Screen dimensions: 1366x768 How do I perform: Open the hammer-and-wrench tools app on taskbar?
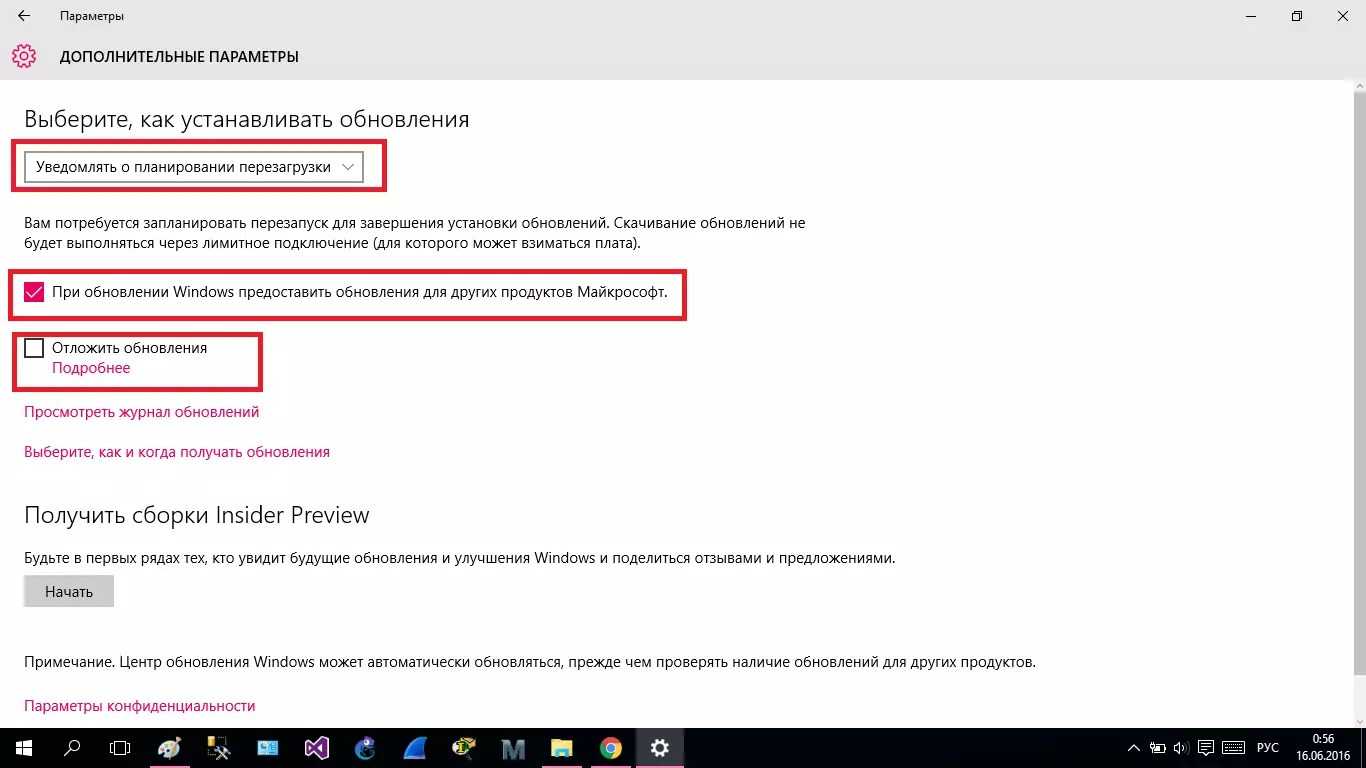click(x=219, y=748)
